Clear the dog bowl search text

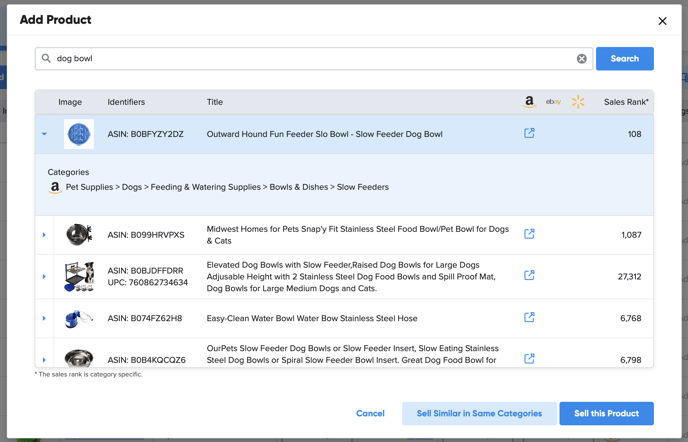581,58
